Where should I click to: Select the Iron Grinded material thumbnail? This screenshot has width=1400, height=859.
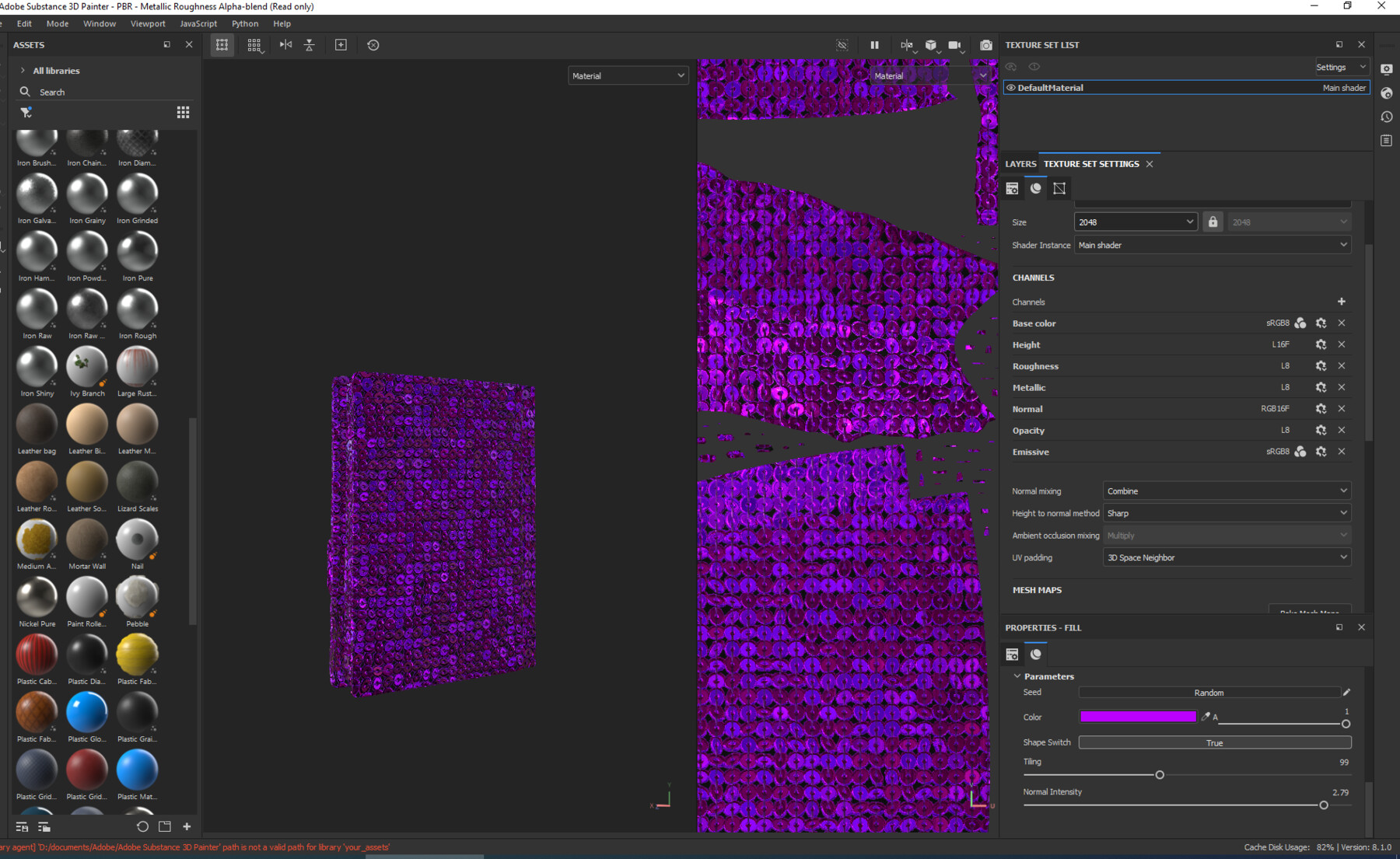pyautogui.click(x=137, y=194)
